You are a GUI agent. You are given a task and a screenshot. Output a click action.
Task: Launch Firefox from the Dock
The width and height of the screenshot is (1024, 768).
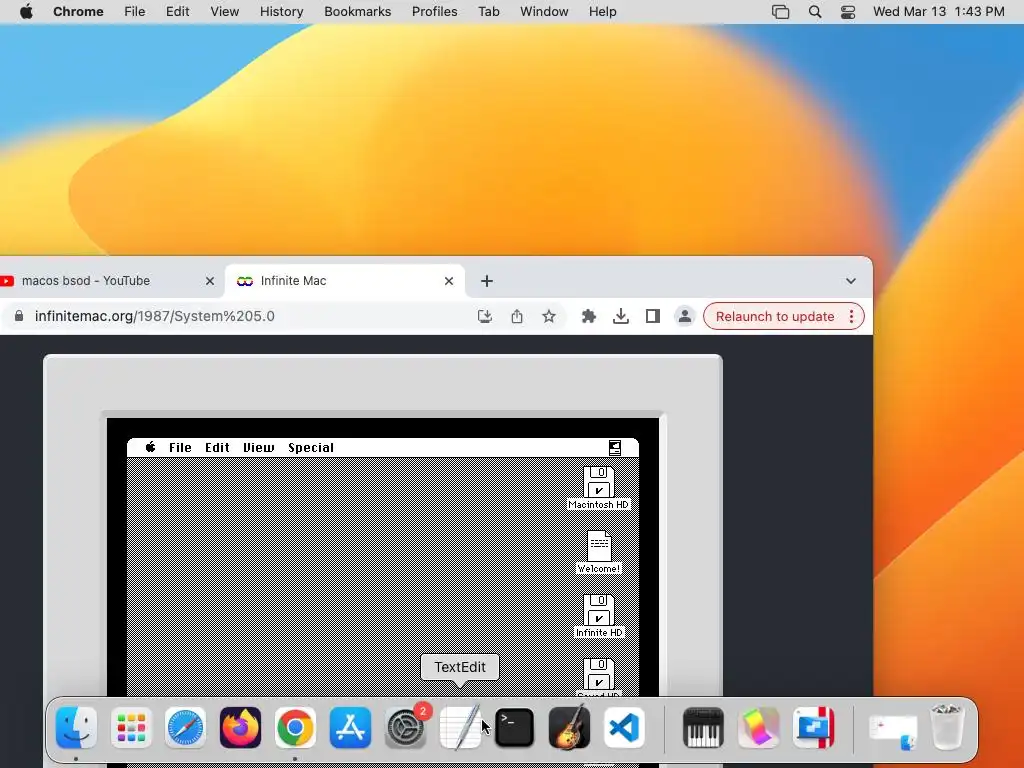coord(240,728)
